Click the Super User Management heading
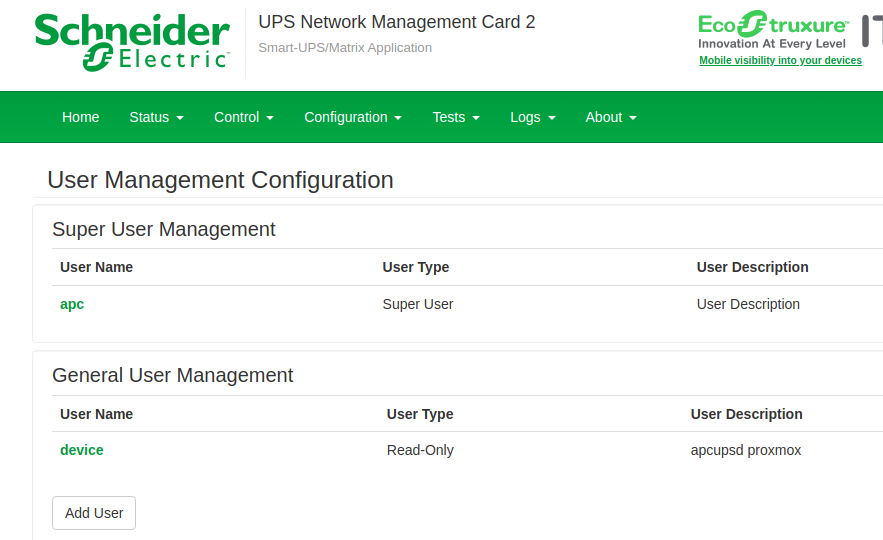This screenshot has height=540, width=883. [164, 229]
